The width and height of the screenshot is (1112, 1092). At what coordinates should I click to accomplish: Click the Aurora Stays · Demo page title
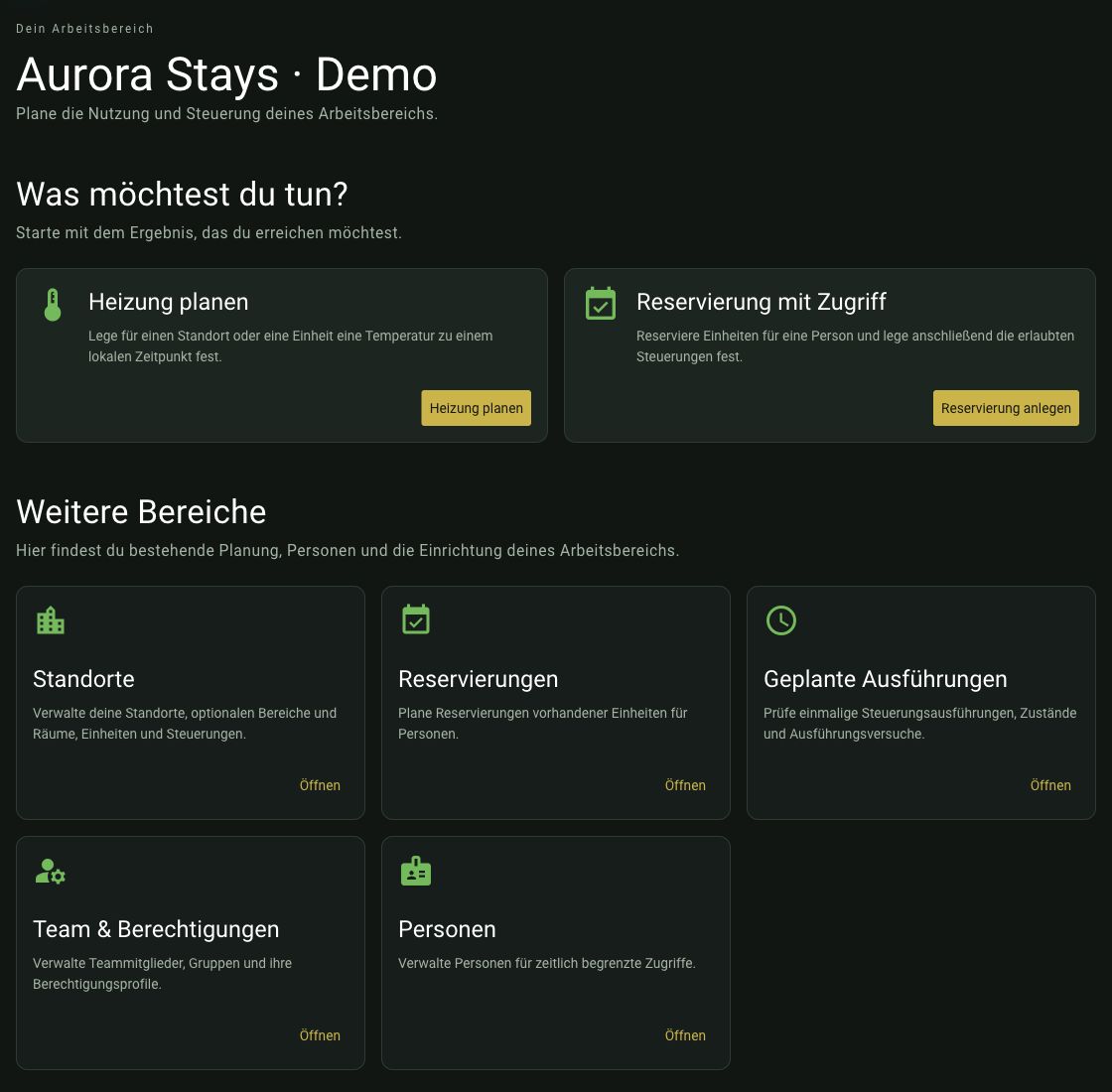[226, 74]
